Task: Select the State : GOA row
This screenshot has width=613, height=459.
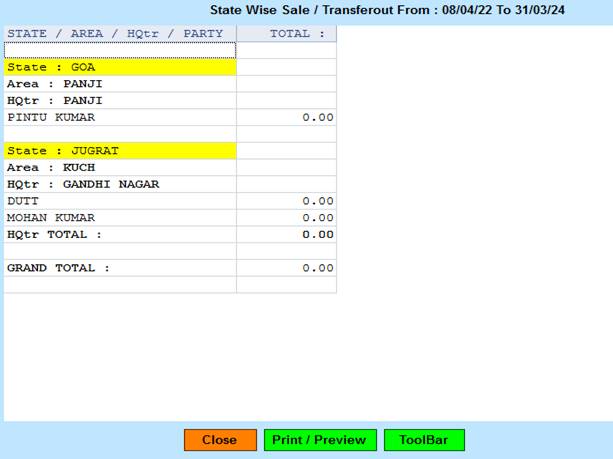Action: coord(120,68)
